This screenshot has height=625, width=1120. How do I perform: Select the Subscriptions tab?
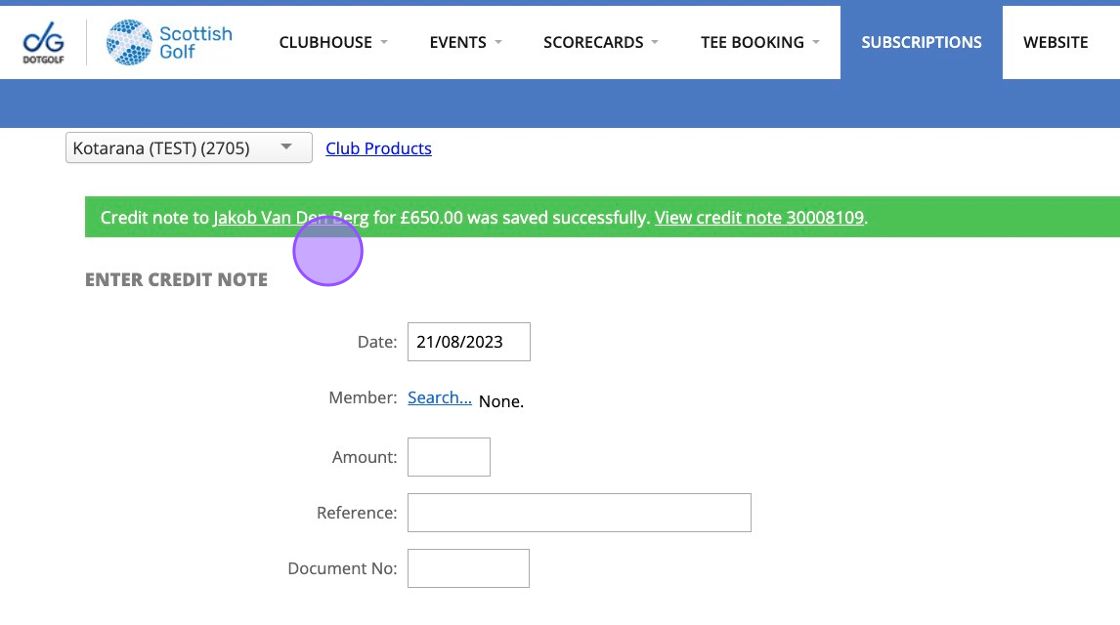point(921,42)
